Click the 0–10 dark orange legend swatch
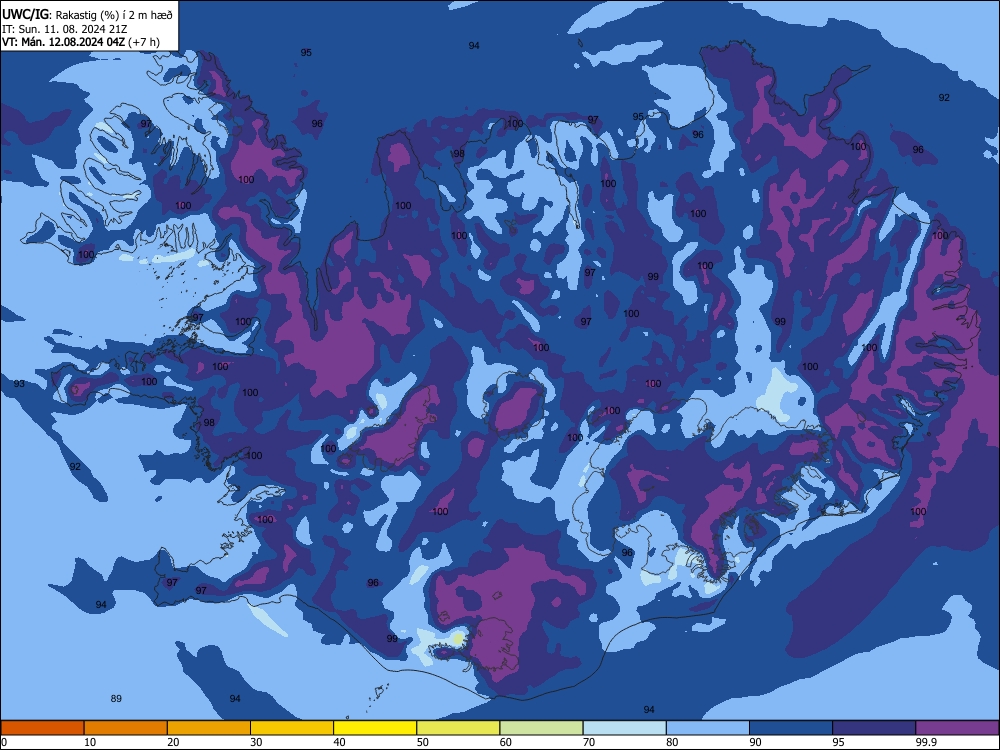 coord(42,728)
